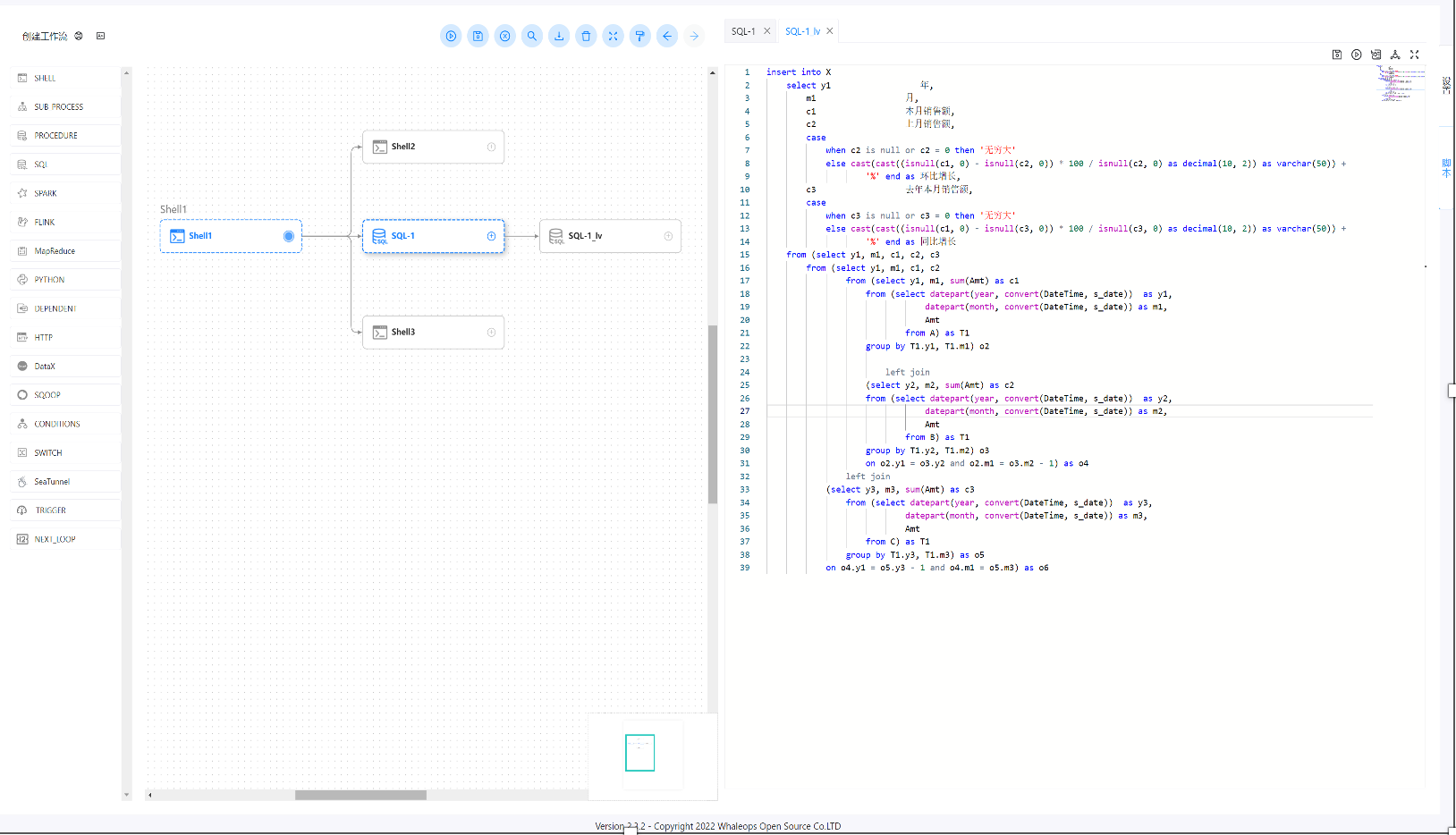This screenshot has height=835, width=1456.
Task: Click the Shell1 node's blue status circle
Action: (x=289, y=236)
